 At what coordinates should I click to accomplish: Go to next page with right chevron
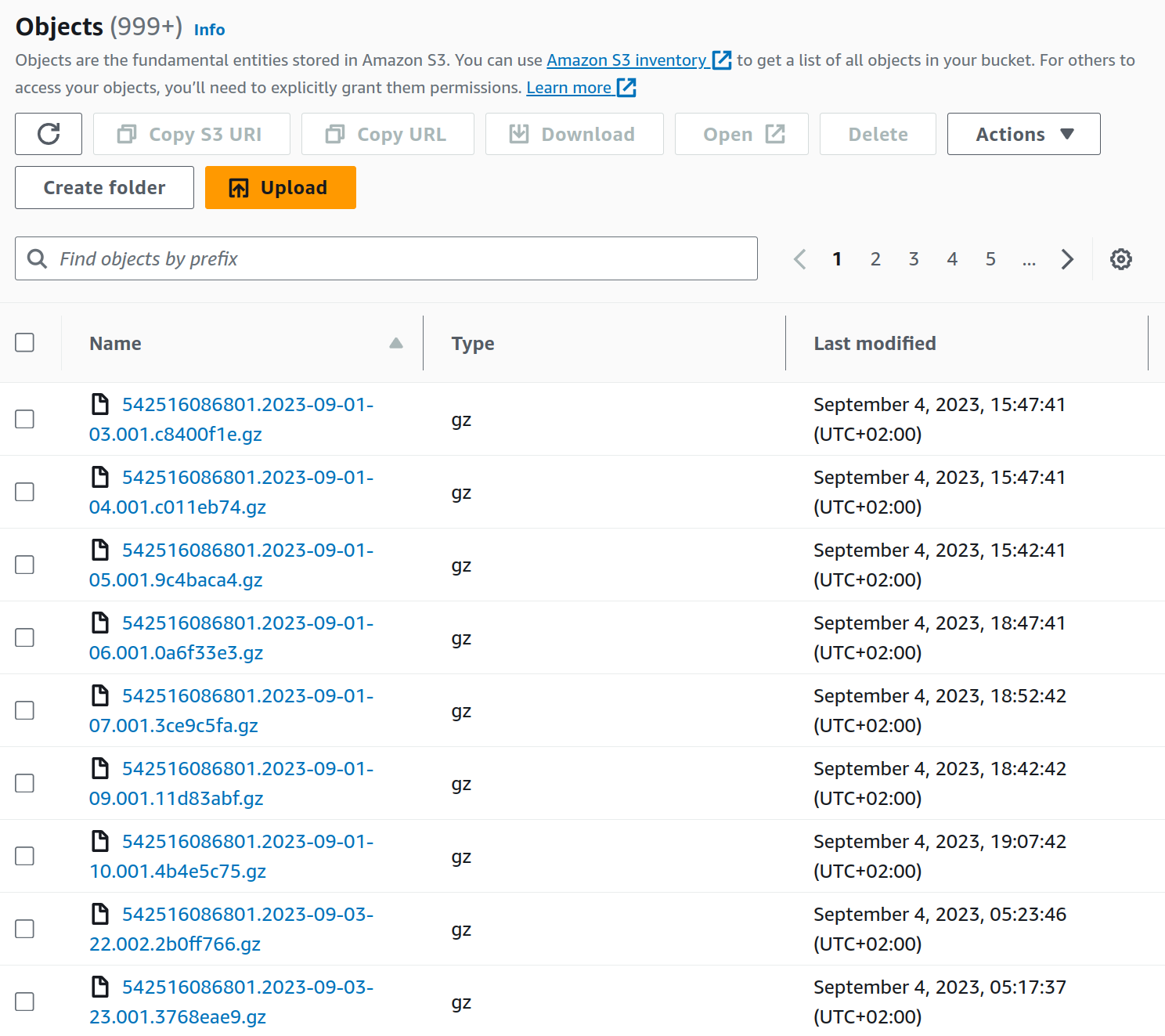[x=1067, y=259]
